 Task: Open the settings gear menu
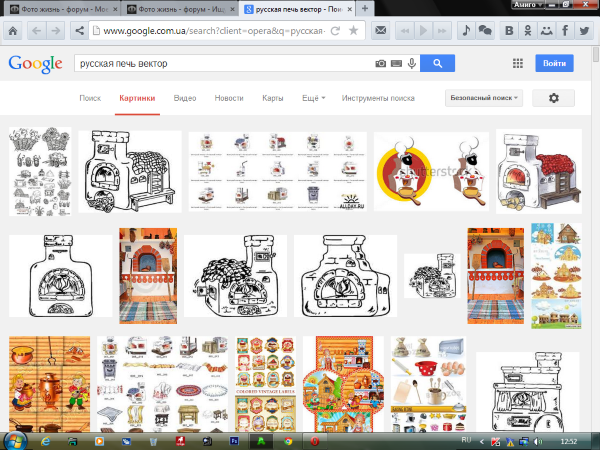coord(553,98)
